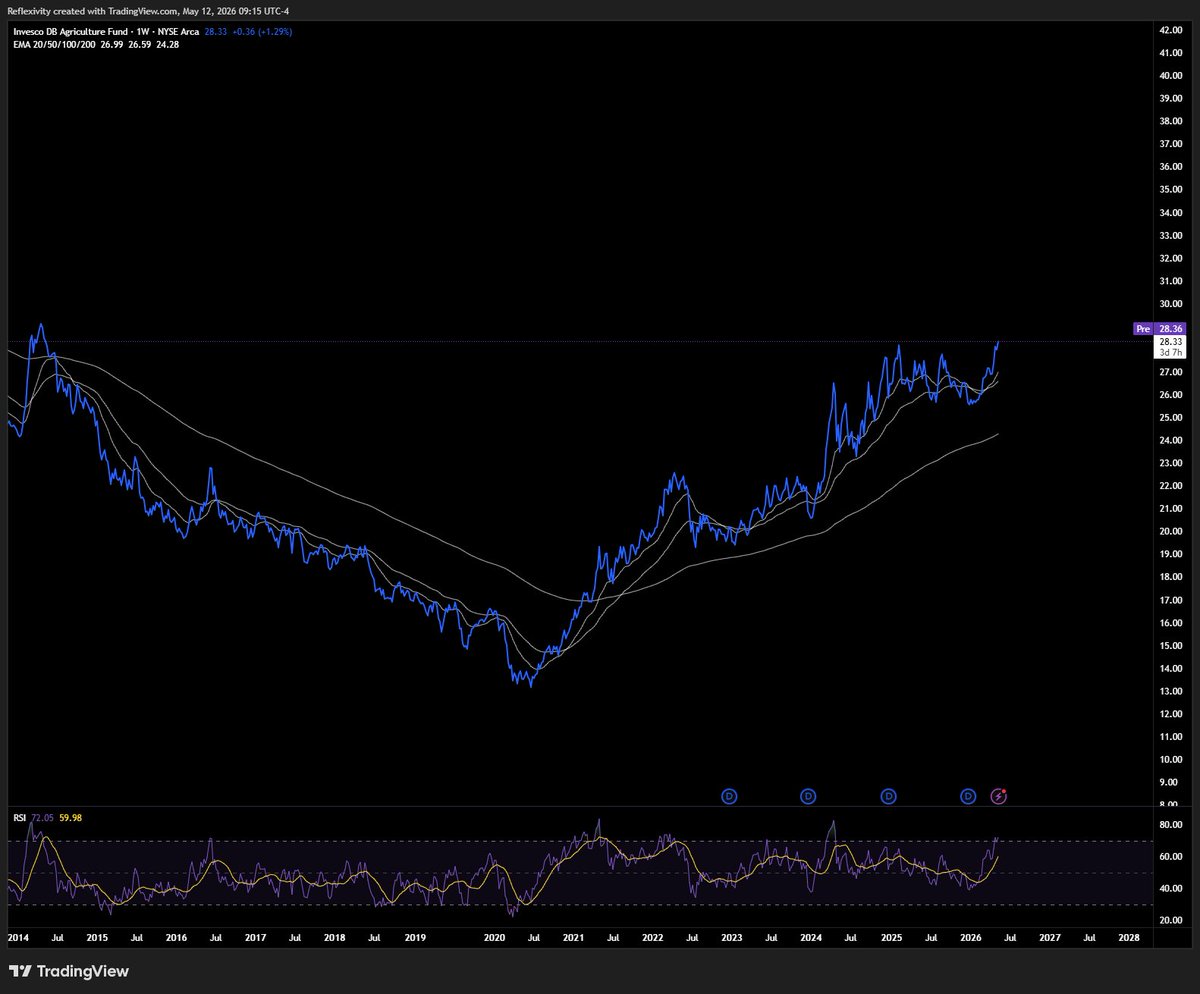Click the dividend marker nearest the 2026 label
This screenshot has height=994, width=1200.
coord(968,796)
